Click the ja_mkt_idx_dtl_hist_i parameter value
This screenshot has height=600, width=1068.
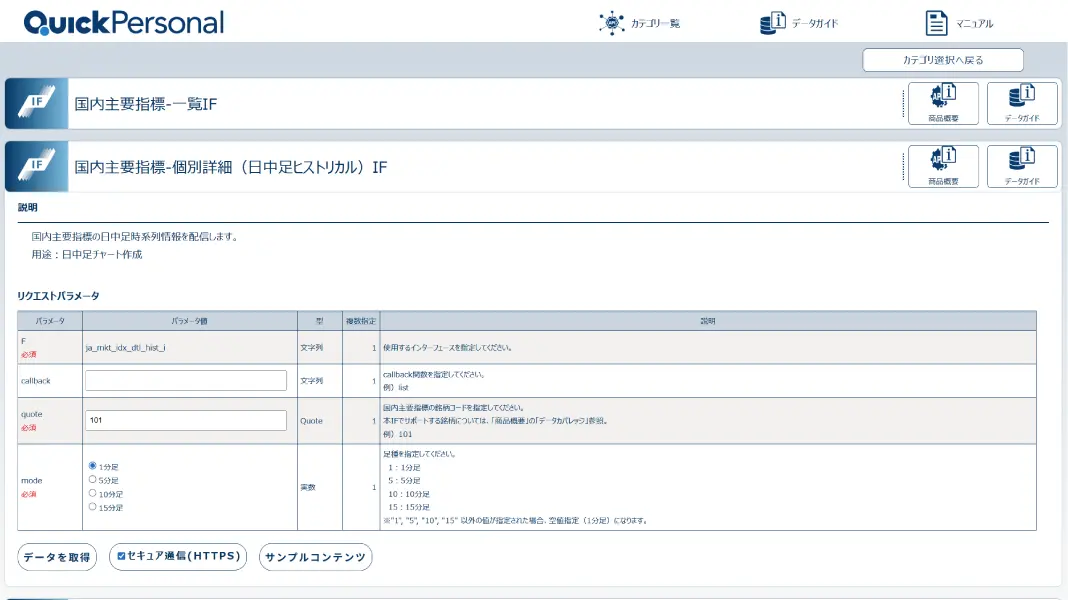(125, 347)
